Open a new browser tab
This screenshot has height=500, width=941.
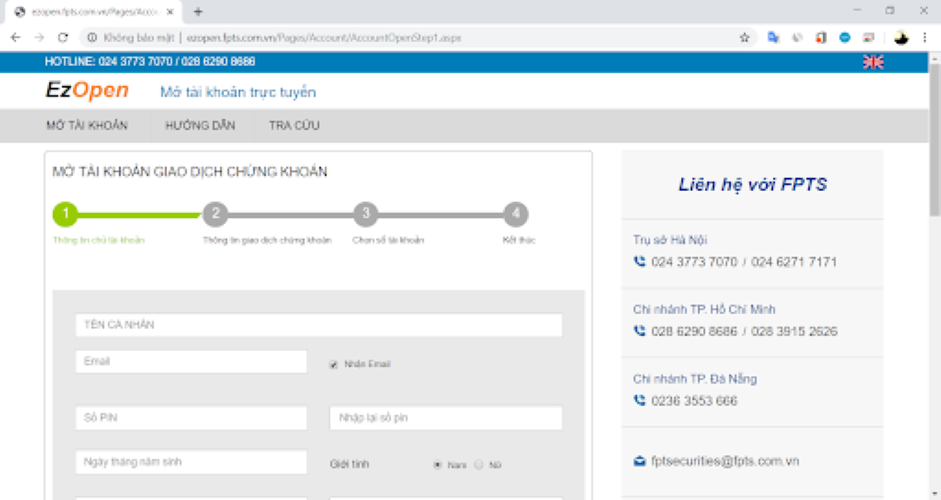(x=198, y=11)
